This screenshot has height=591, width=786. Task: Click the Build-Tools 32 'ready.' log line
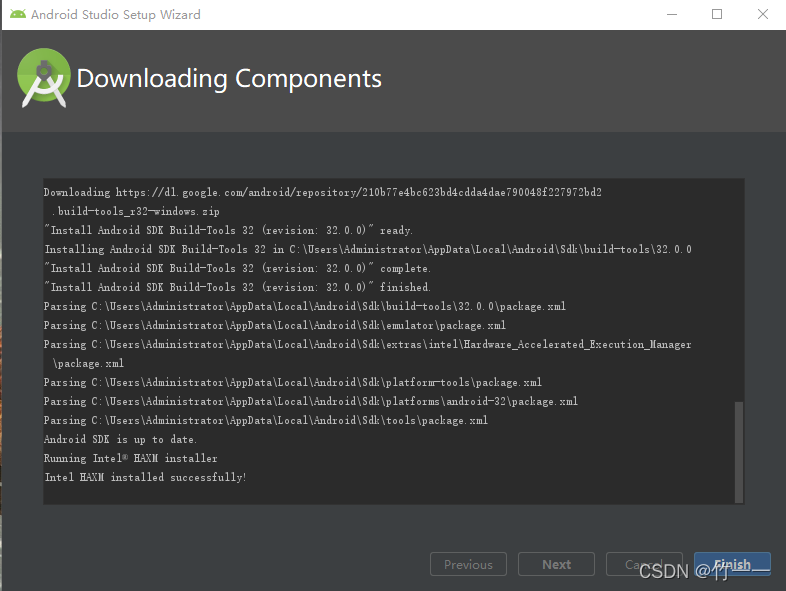pos(228,231)
